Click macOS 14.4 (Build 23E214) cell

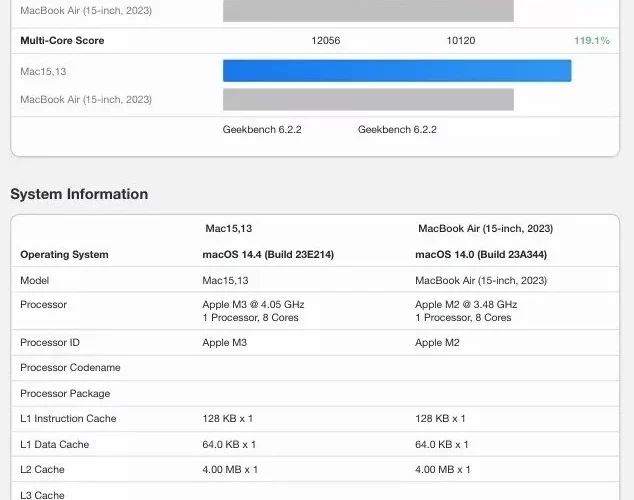point(268,255)
